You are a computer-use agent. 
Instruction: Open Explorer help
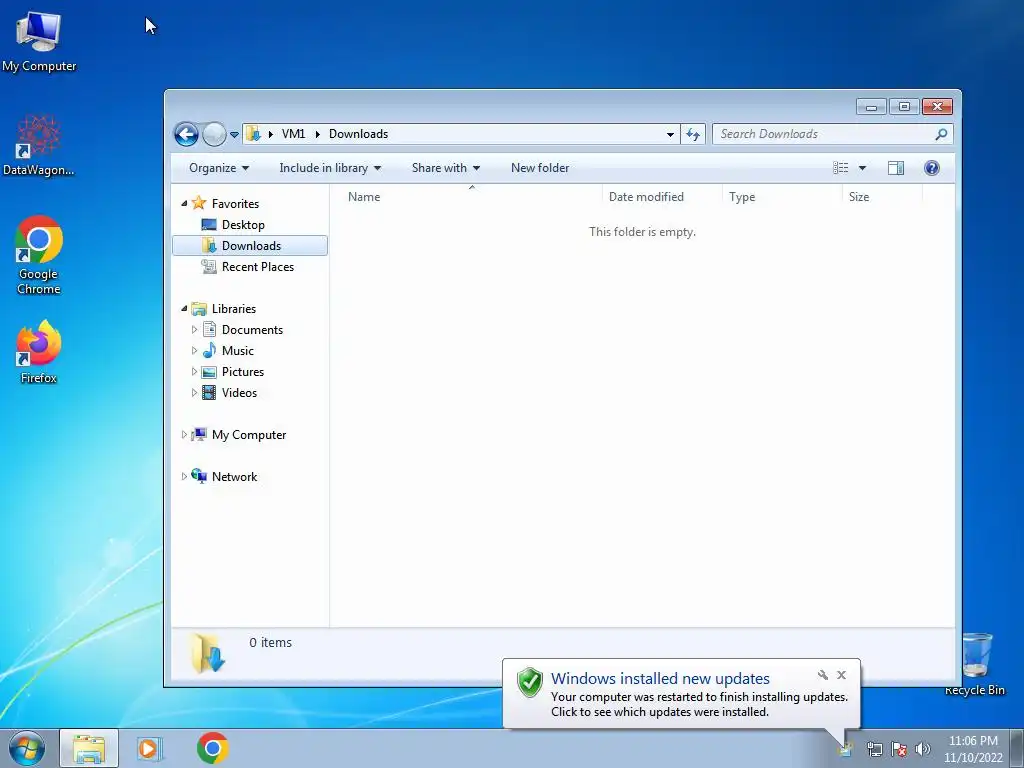pyautogui.click(x=932, y=168)
